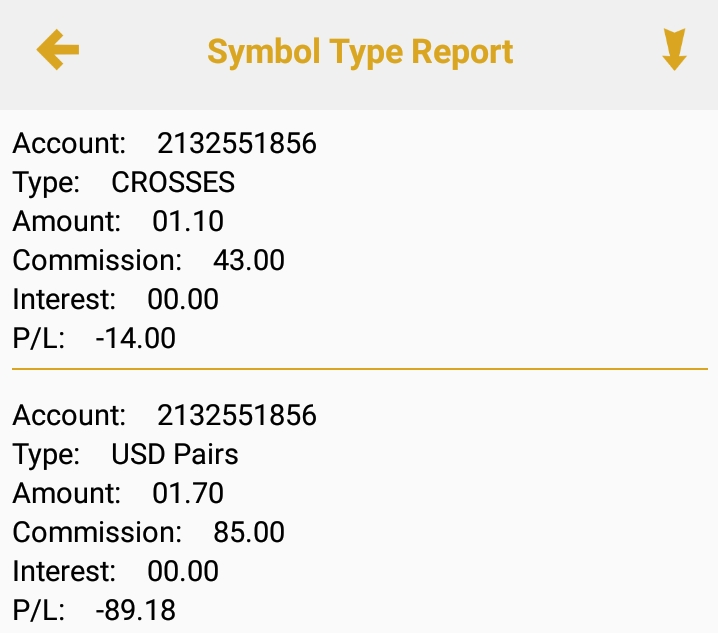Tap the P/L value -14.00
Image resolution: width=718 pixels, height=633 pixels.
pyautogui.click(x=136, y=338)
